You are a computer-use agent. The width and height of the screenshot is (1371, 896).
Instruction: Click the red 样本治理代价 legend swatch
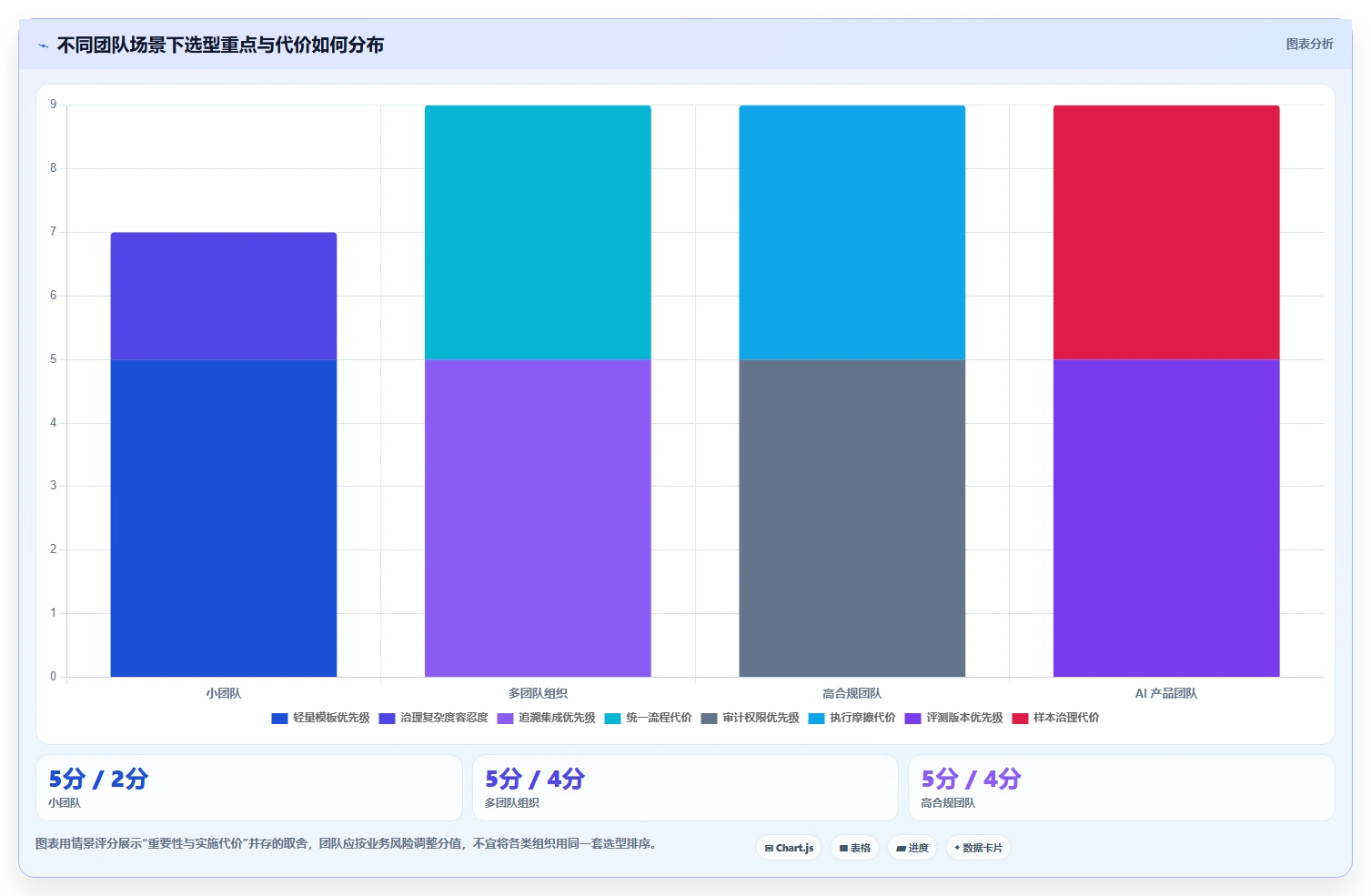pos(1020,718)
